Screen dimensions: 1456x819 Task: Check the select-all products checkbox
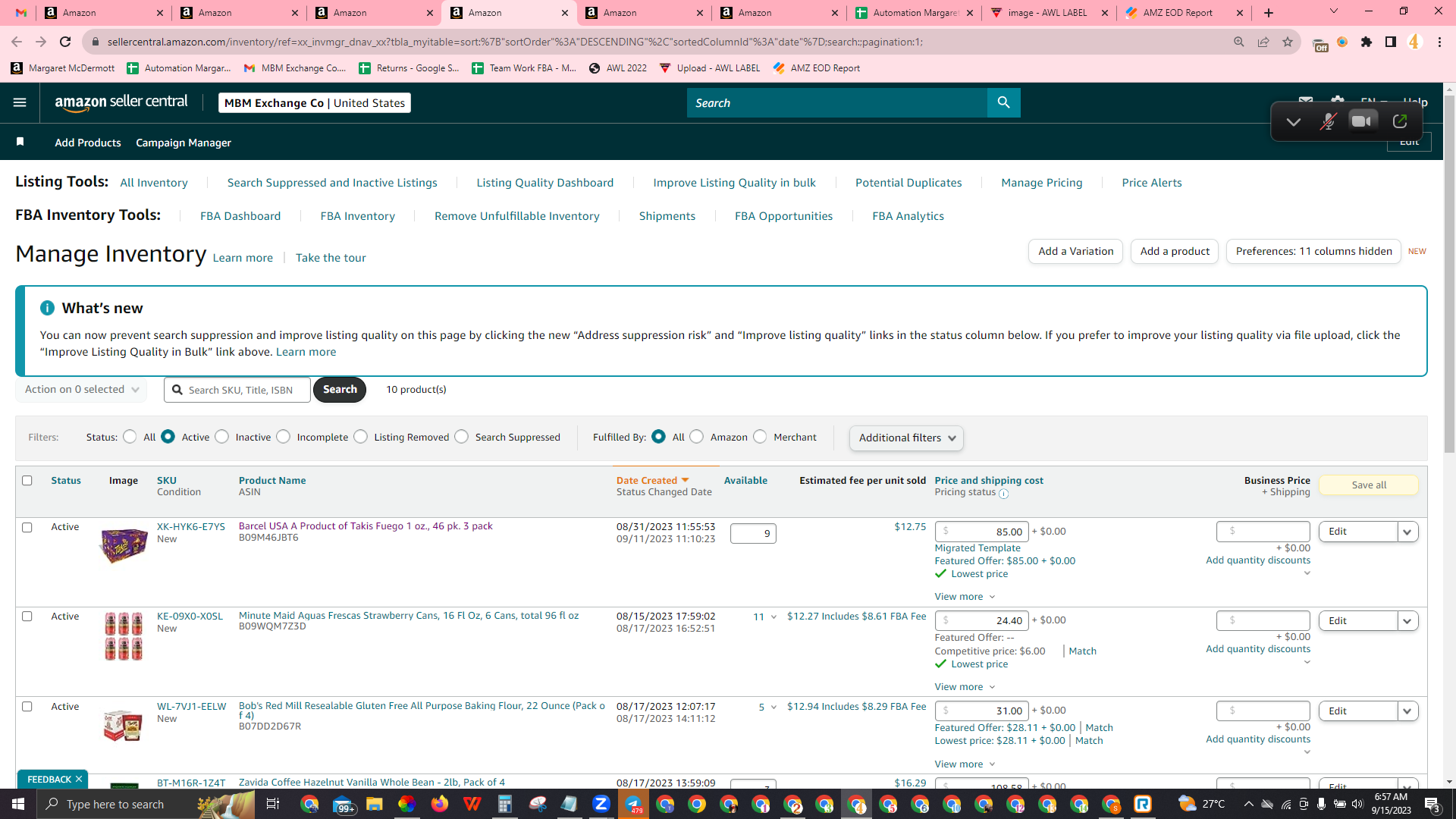click(x=27, y=480)
